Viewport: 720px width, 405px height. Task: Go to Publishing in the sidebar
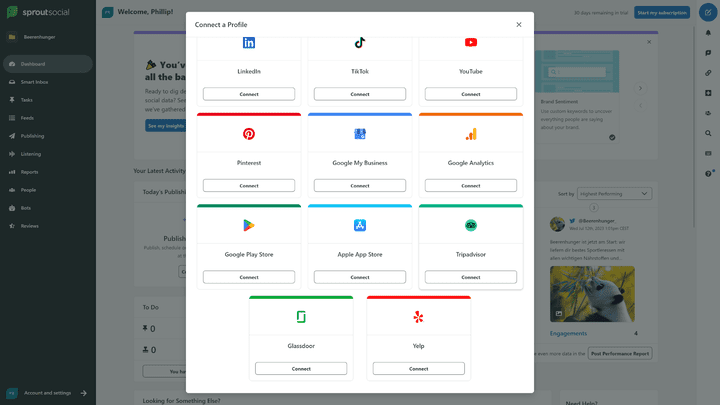pyautogui.click(x=32, y=136)
